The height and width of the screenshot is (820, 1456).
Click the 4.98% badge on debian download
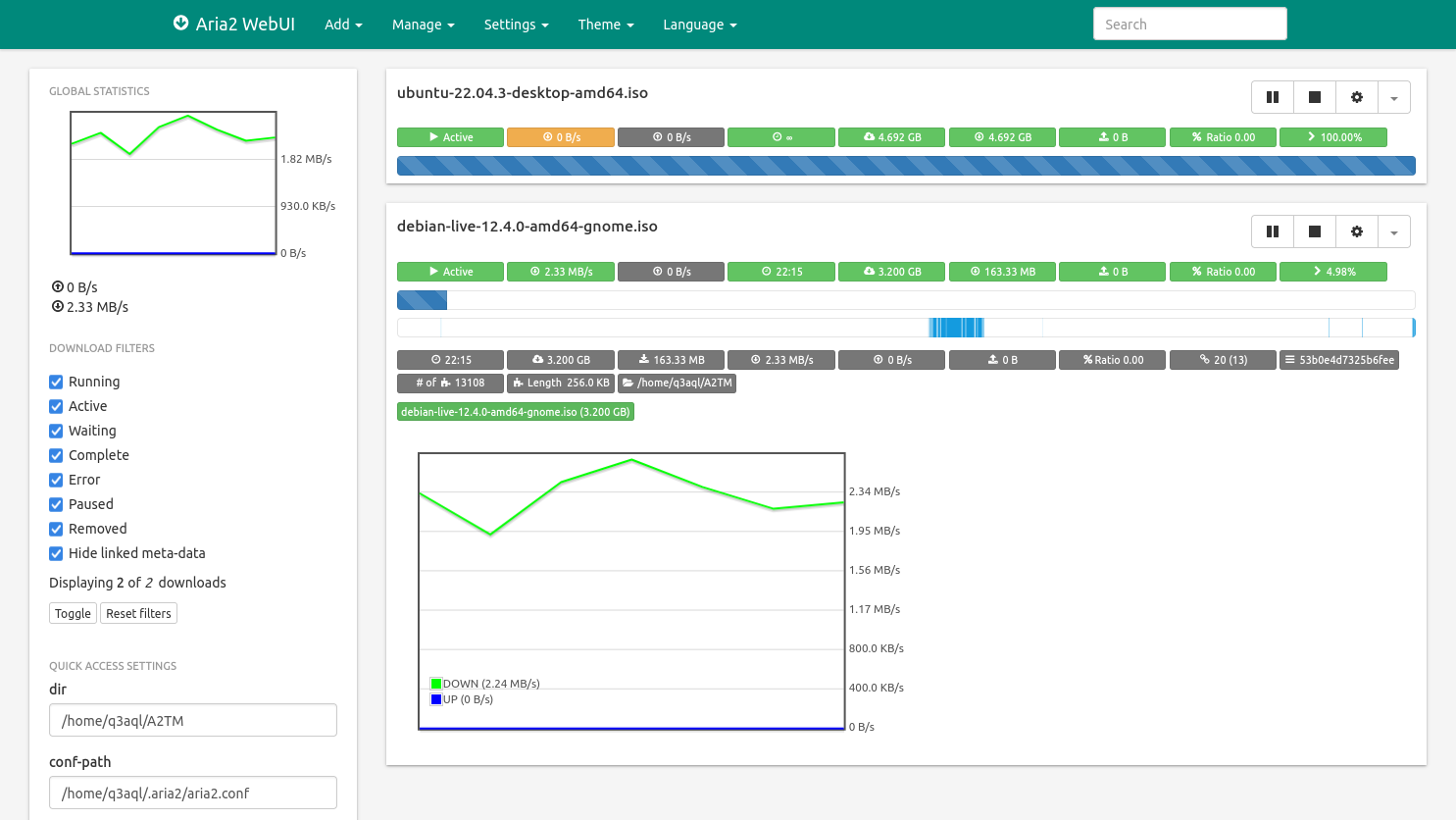pyautogui.click(x=1333, y=272)
